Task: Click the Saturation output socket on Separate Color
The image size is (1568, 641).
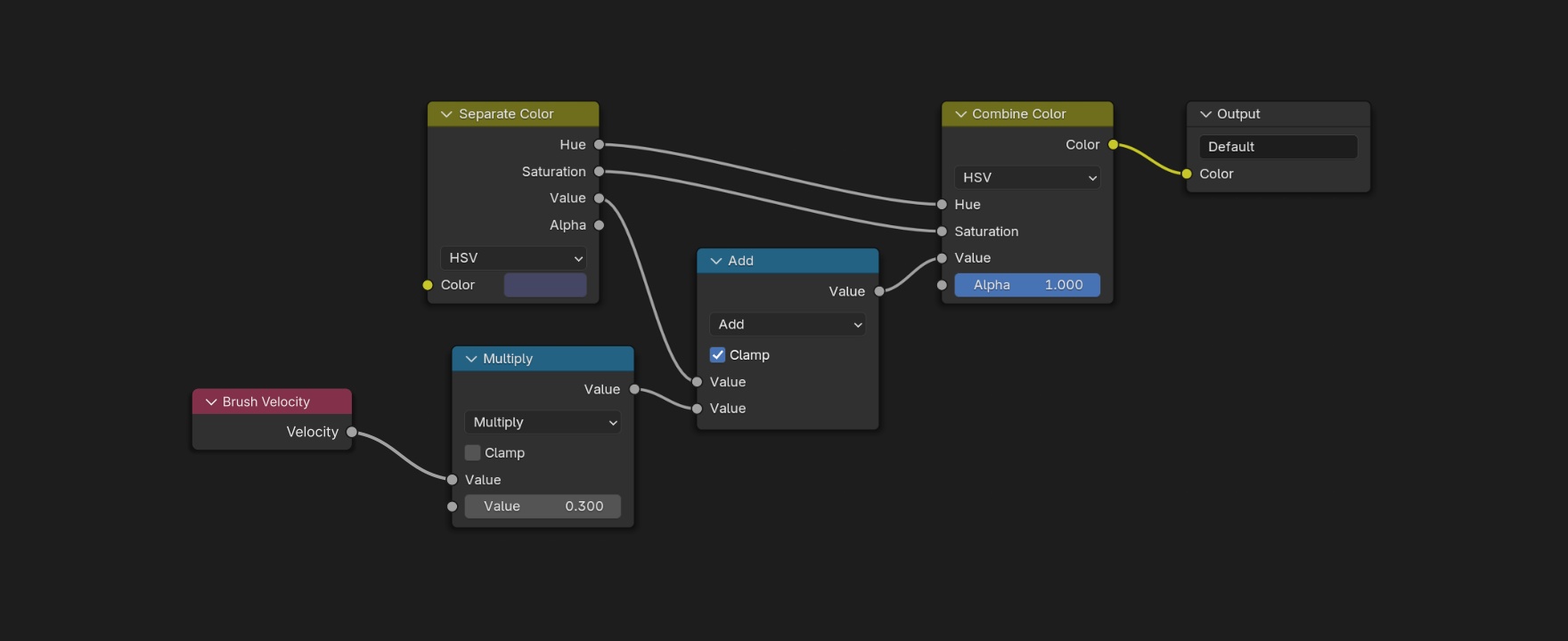Action: coord(599,171)
